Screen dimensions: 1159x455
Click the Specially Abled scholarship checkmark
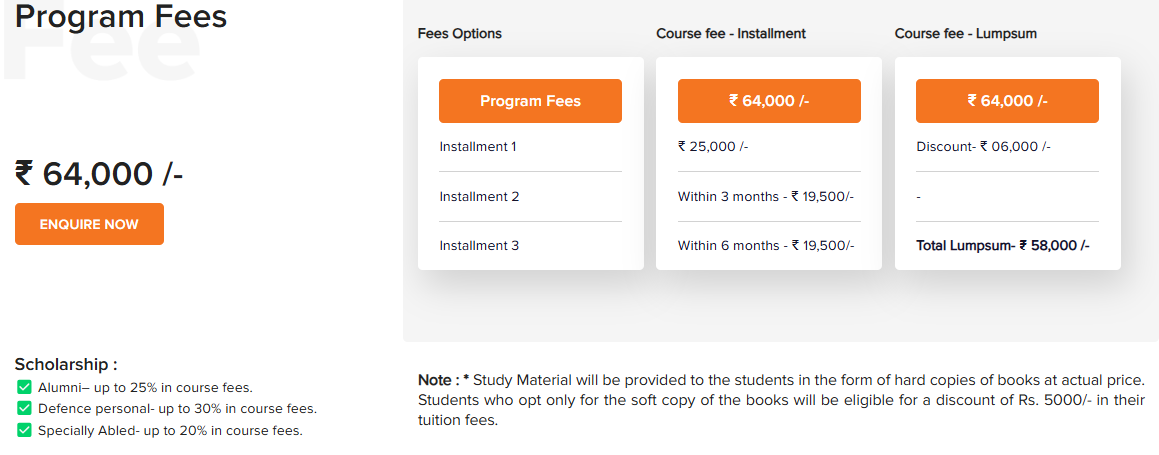click(25, 430)
